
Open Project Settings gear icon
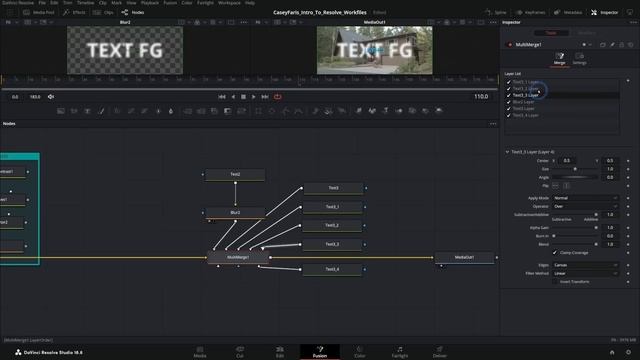coord(629,352)
